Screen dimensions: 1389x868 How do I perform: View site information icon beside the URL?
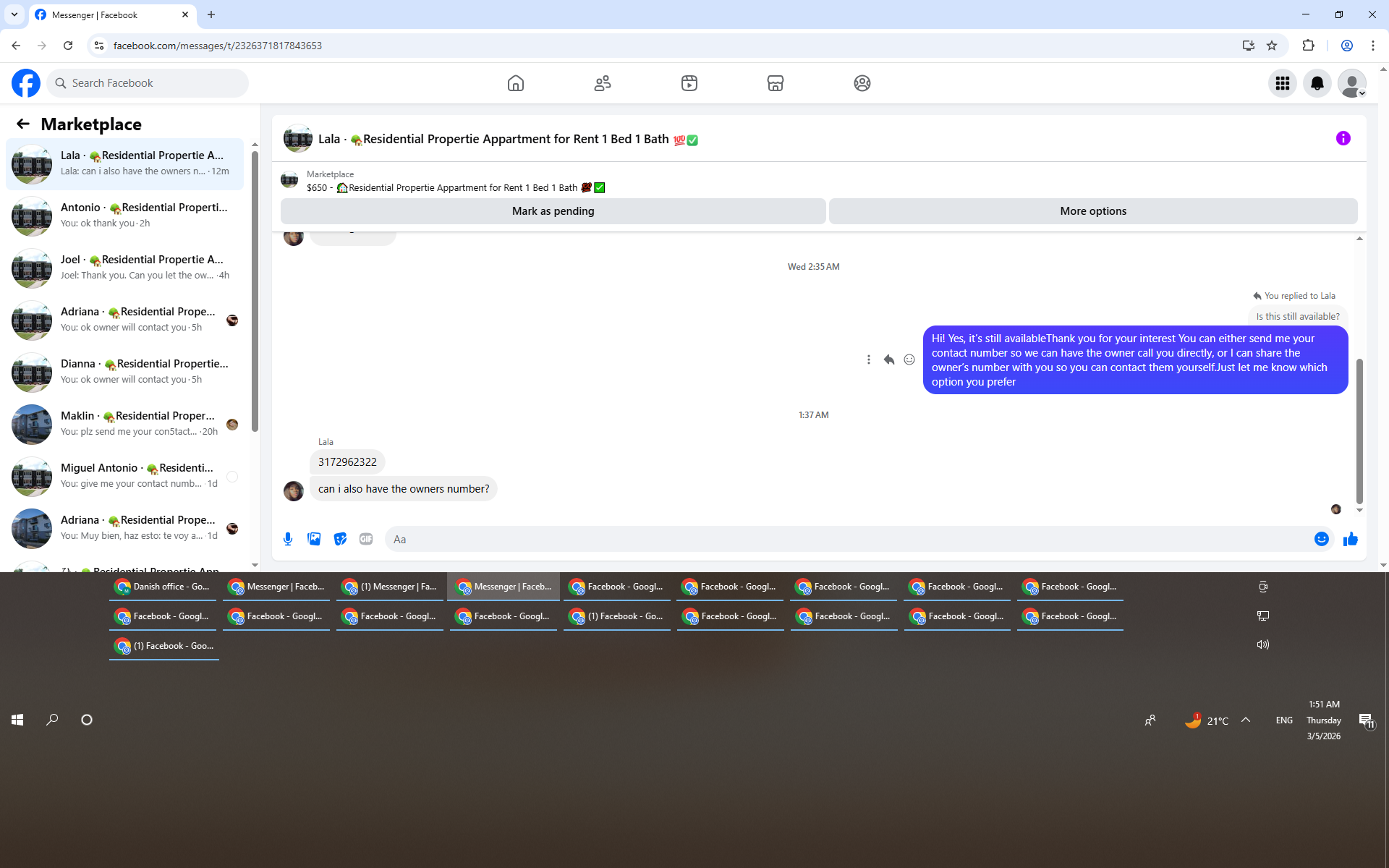pos(99,46)
